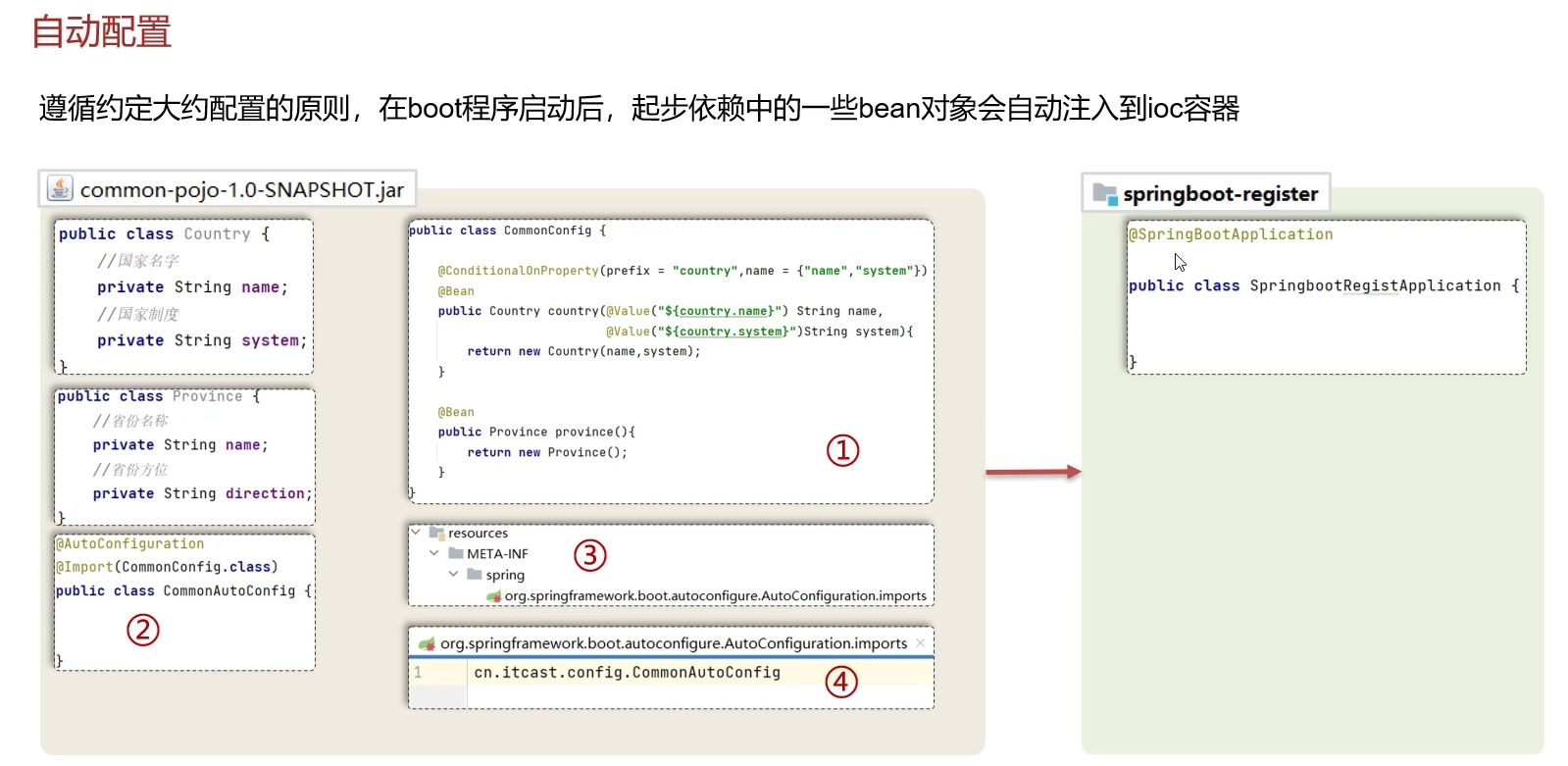Click the SpringbootRegistApplication class name
1568x766 pixels.
tap(1375, 285)
